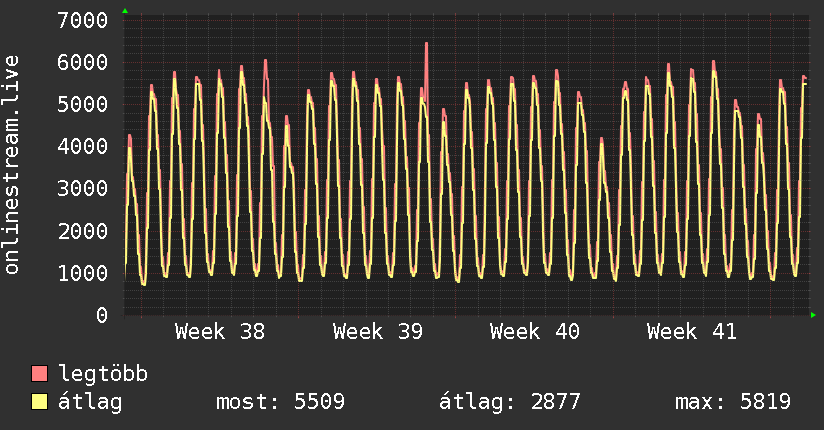This screenshot has height=430, width=824.
Task: Select the Week 38 axis label
Action: [220, 332]
